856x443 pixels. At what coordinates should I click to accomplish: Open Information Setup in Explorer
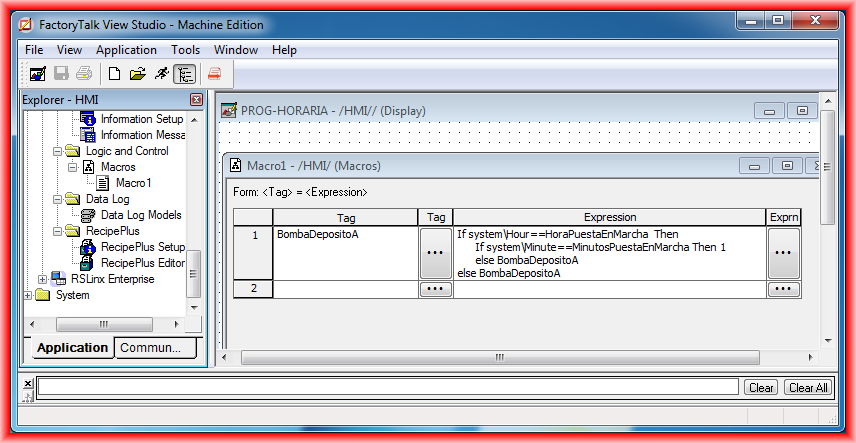141,119
